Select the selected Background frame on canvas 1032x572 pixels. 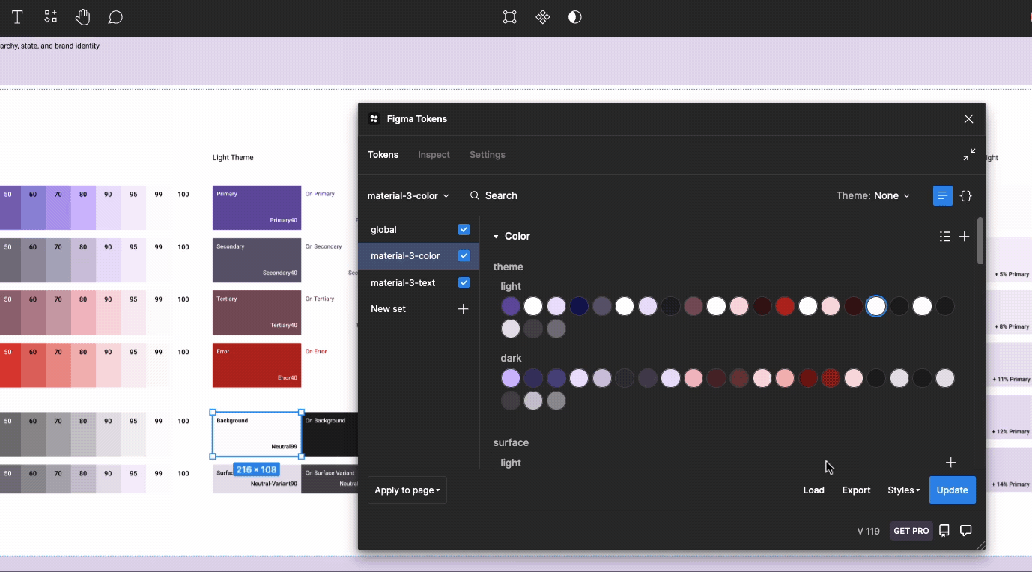257,434
